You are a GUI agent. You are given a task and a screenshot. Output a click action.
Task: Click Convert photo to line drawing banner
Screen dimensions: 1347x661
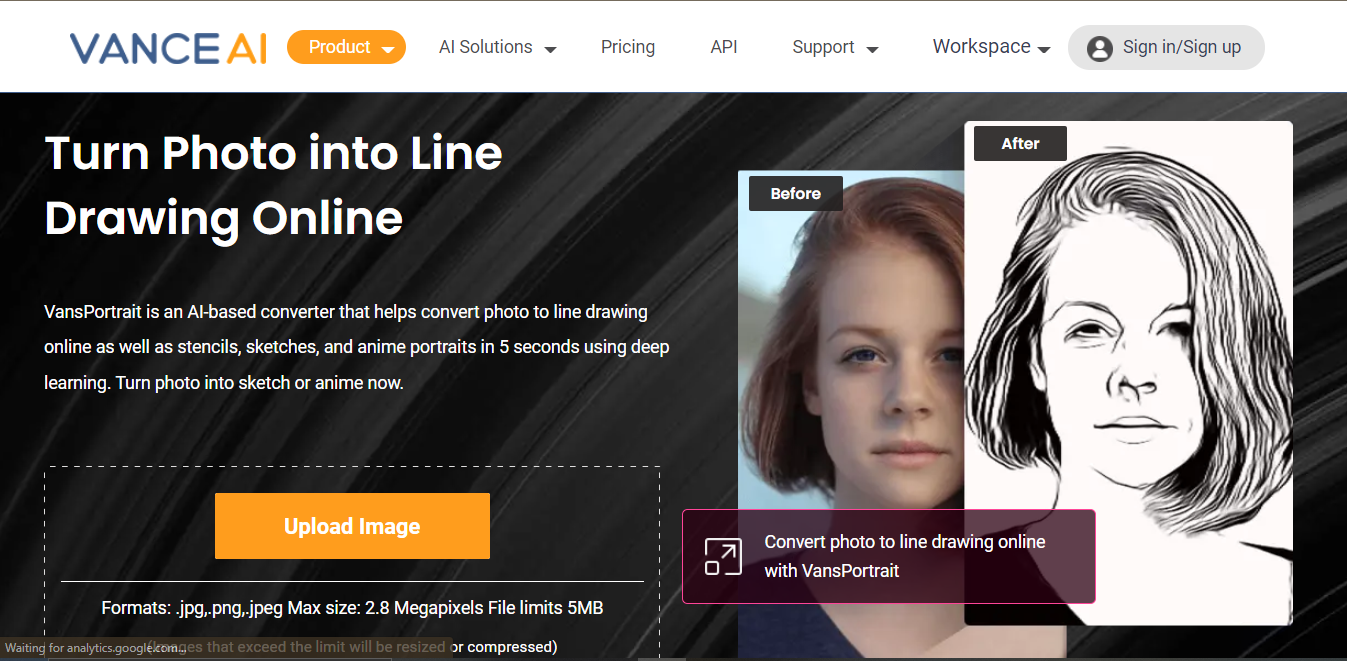point(888,556)
